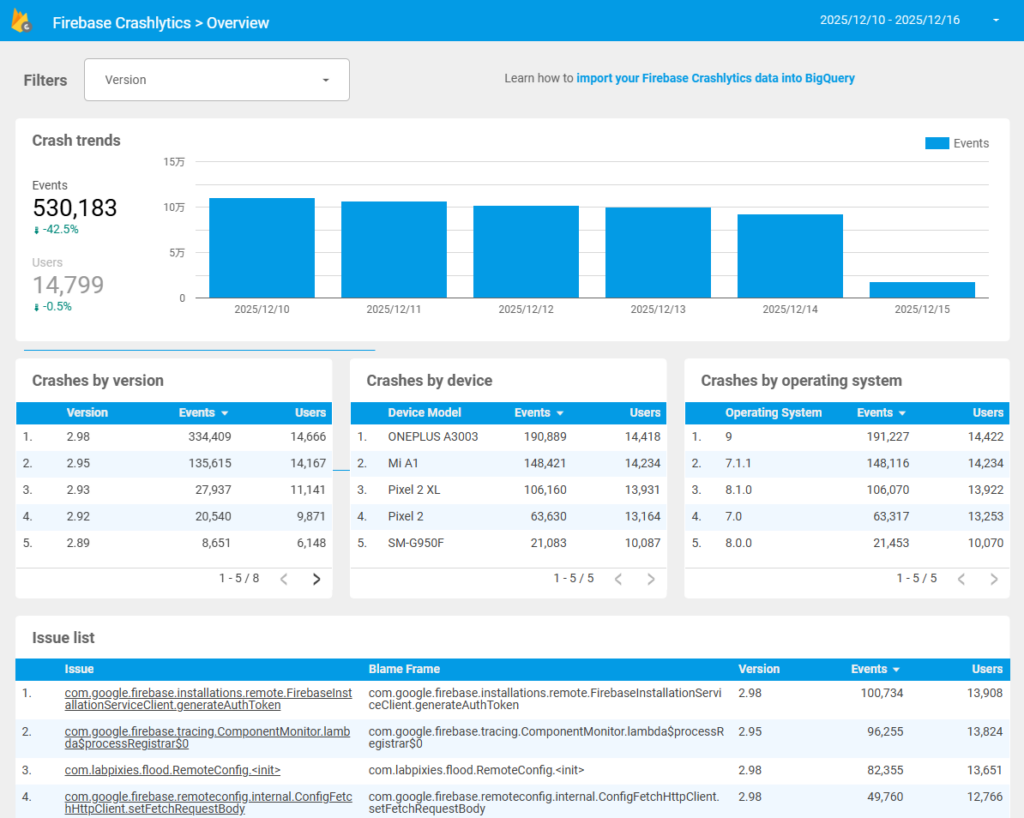Sort Crashes by version by Events header
Viewport: 1024px width, 818px height.
[x=203, y=412]
